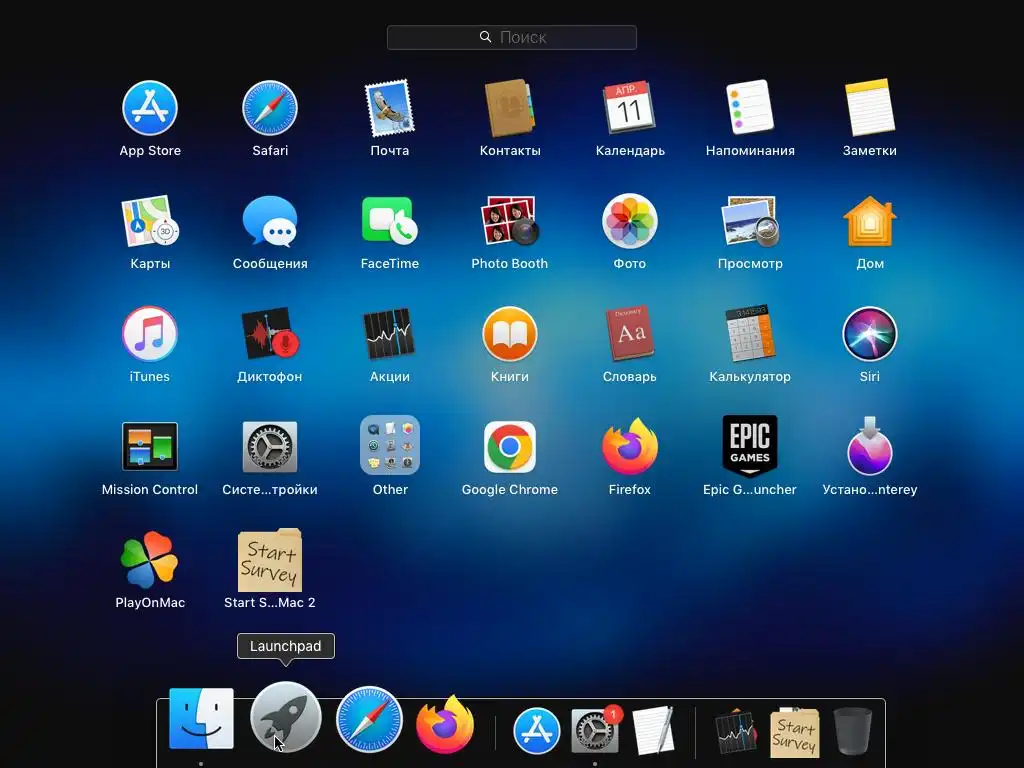The width and height of the screenshot is (1024, 768).
Task: Open the Калькулятор calculator
Action: pyautogui.click(x=750, y=334)
